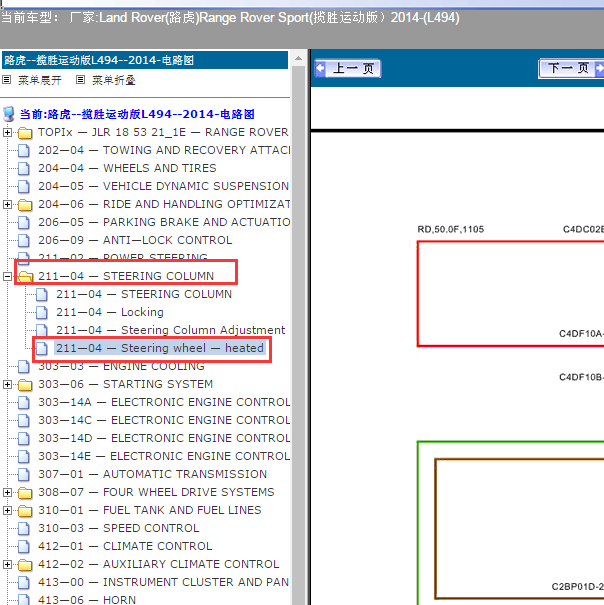The image size is (604, 605).
Task: Expand the 308-07 Four Wheel Drive Systems folder
Action: pyautogui.click(x=7, y=492)
